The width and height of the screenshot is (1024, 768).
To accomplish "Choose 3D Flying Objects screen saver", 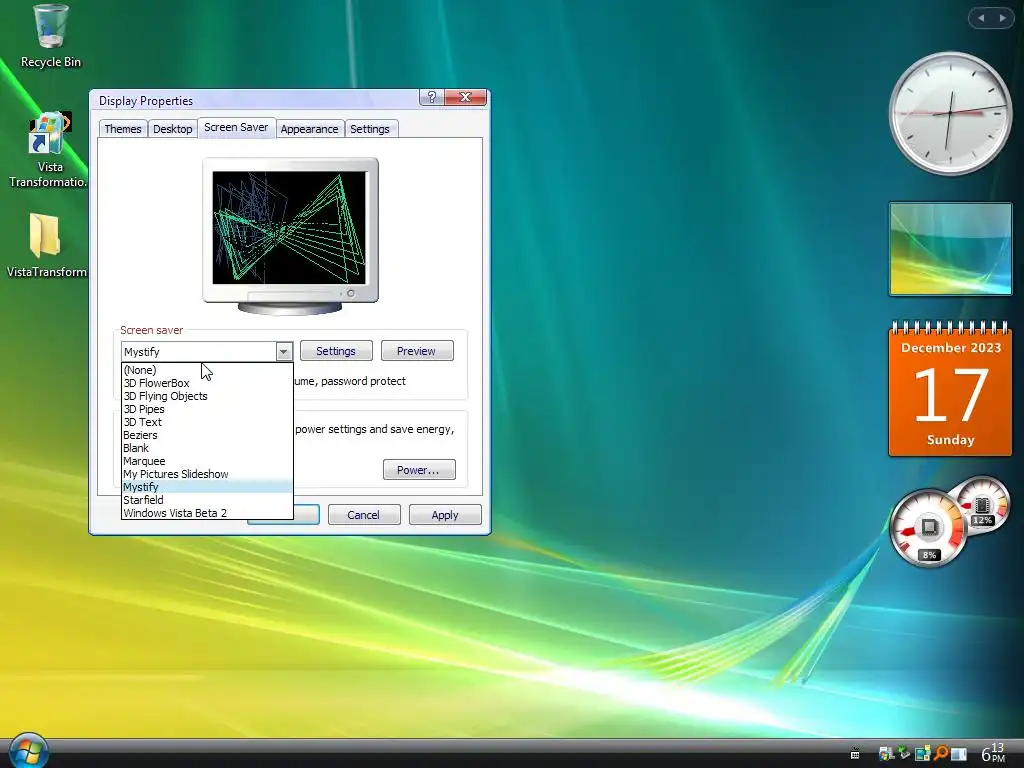I will (207, 396).
